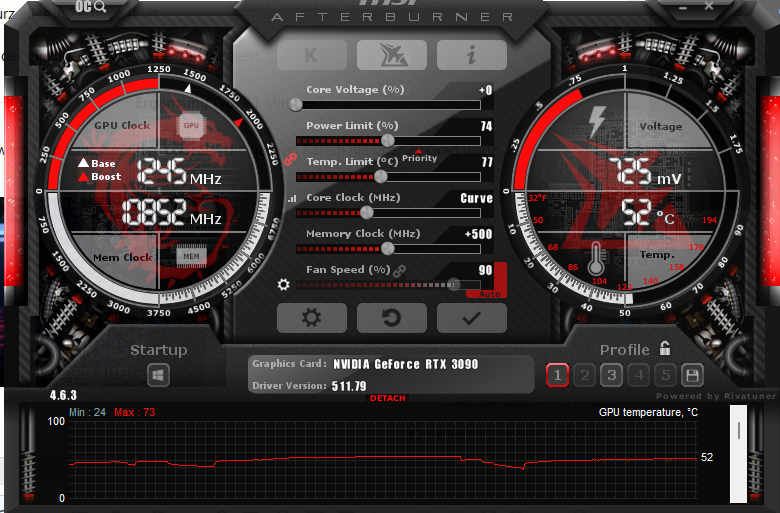The image size is (780, 513).
Task: Click the graphics card name NVIDIA GeForce RTX 3090
Action: [x=405, y=364]
